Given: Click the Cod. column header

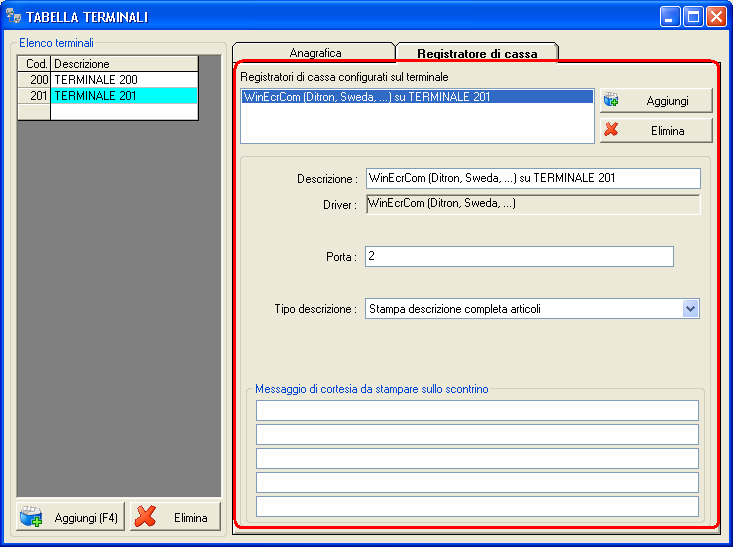Looking at the screenshot, I should tap(34, 64).
